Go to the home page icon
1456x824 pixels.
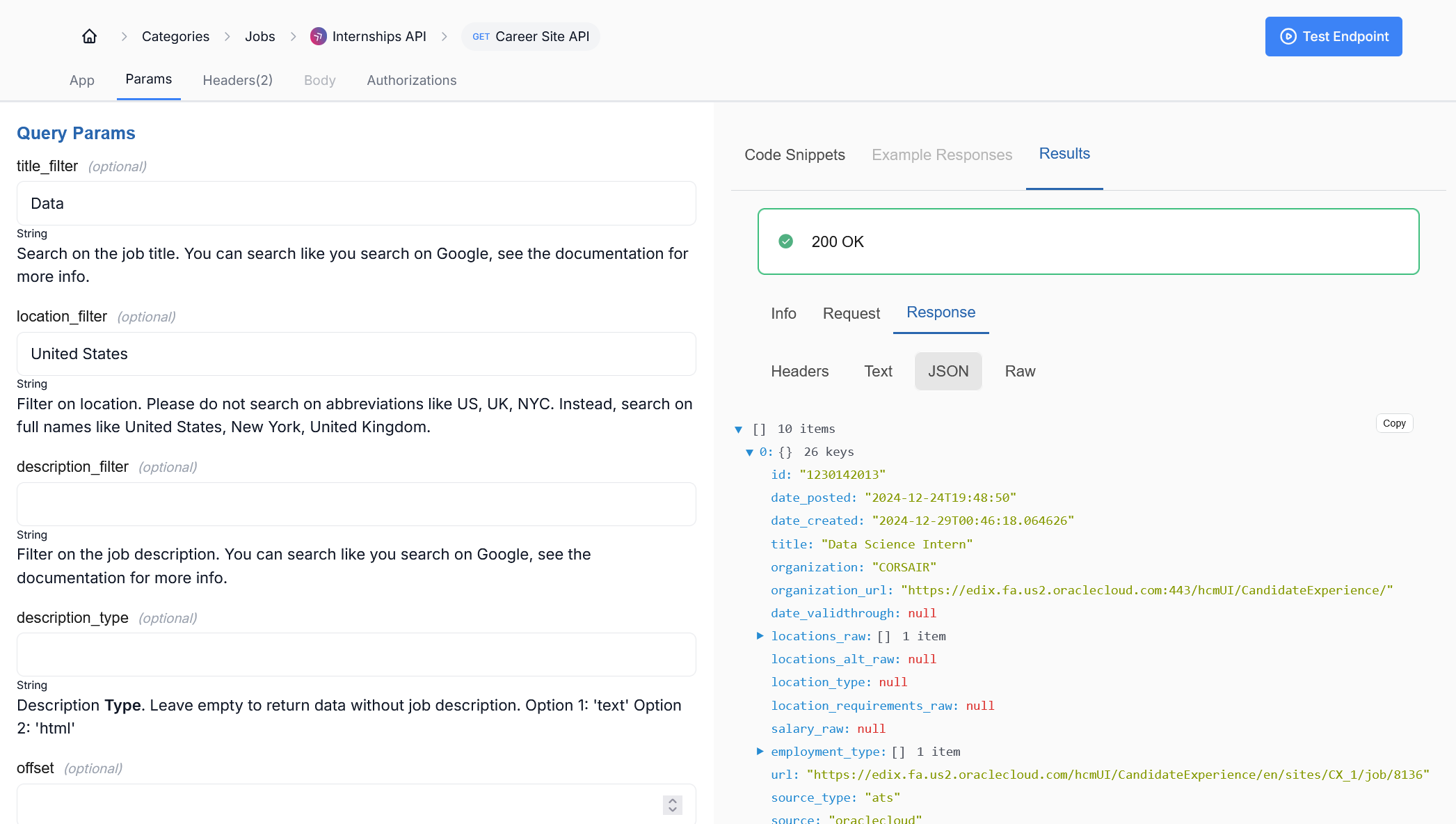coord(89,36)
